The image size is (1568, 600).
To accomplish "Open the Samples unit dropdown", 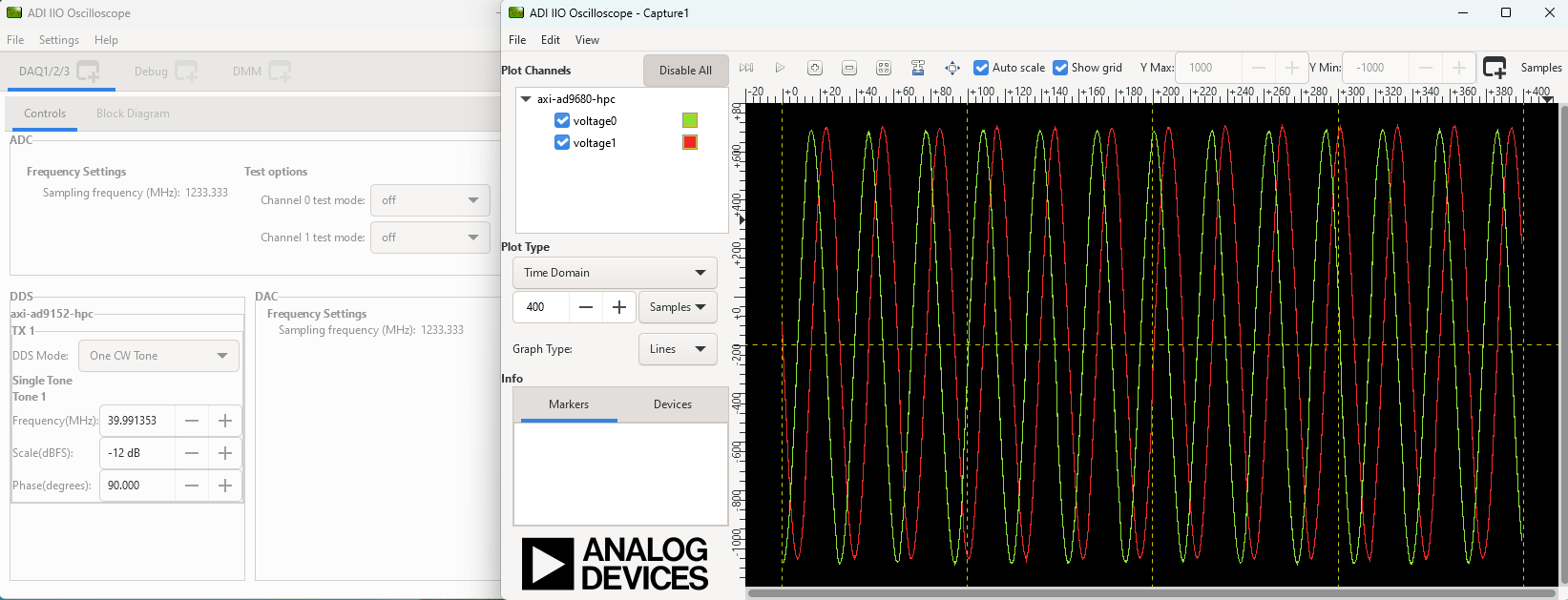I will click(x=678, y=307).
